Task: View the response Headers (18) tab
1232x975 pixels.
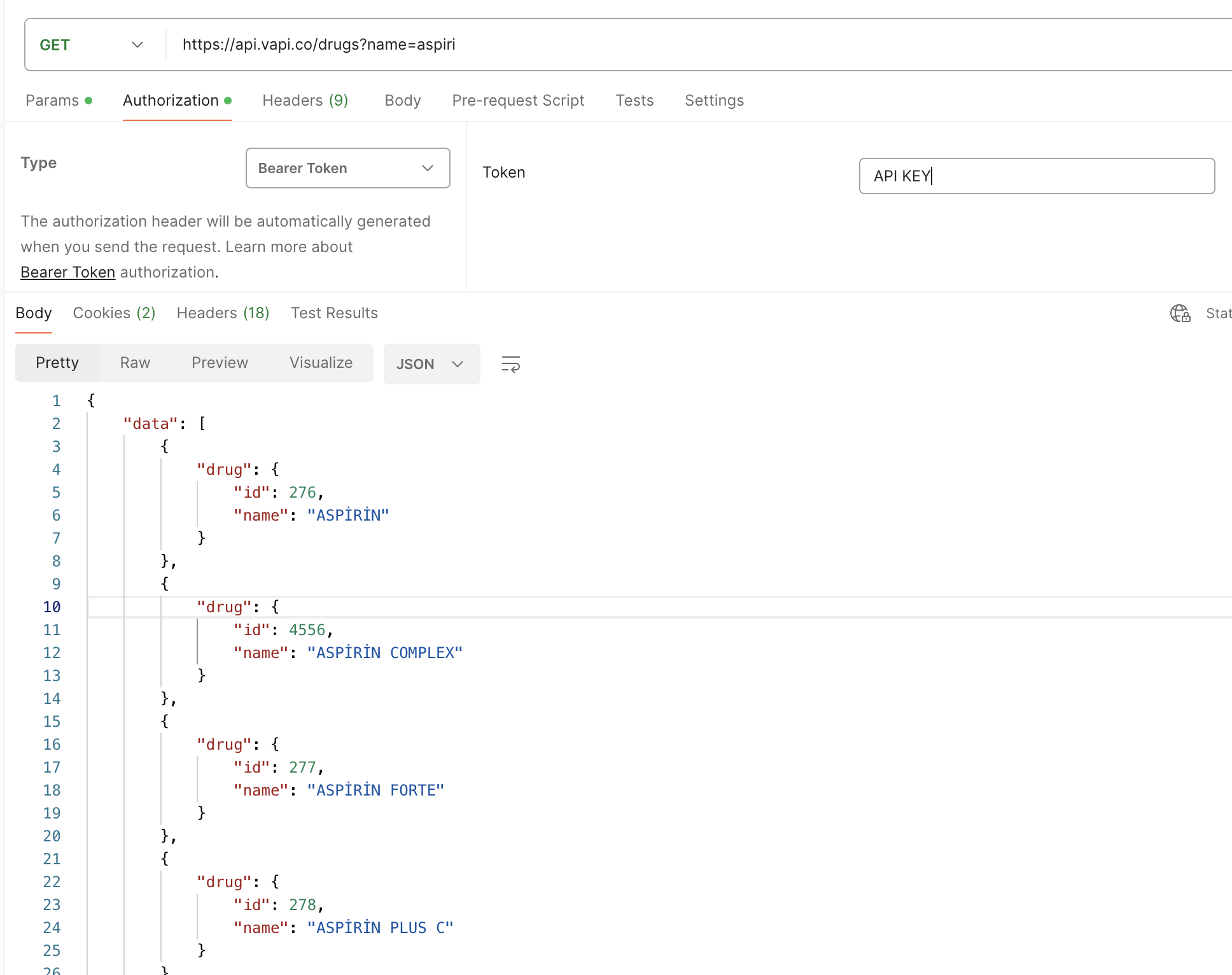Action: [223, 313]
